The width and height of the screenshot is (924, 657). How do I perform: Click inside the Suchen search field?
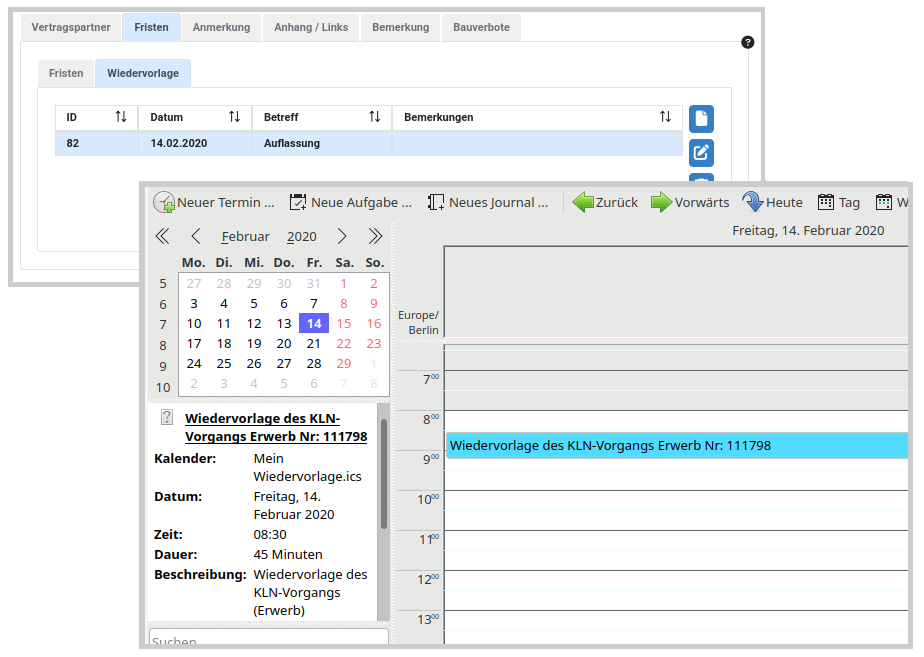(x=268, y=641)
